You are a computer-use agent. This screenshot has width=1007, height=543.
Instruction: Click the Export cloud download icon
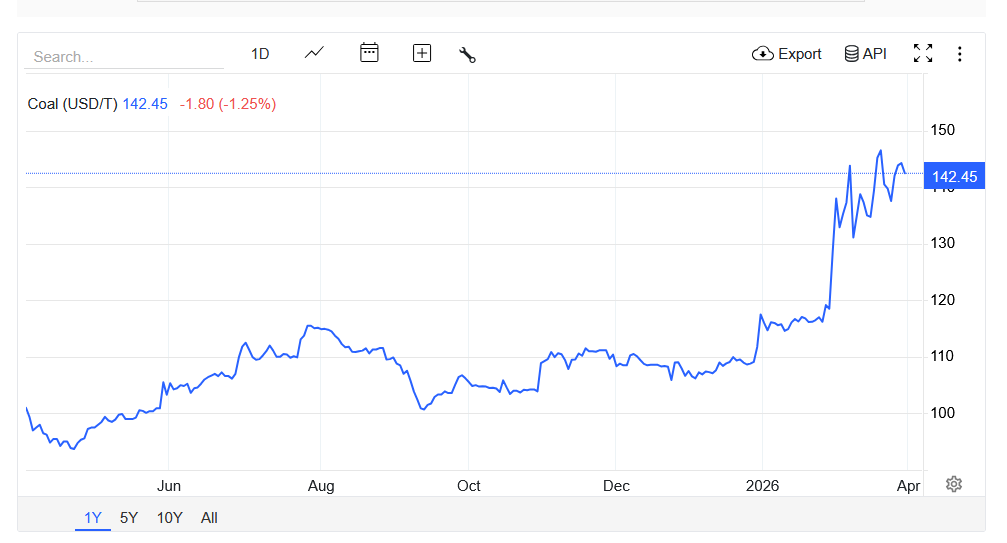[763, 54]
